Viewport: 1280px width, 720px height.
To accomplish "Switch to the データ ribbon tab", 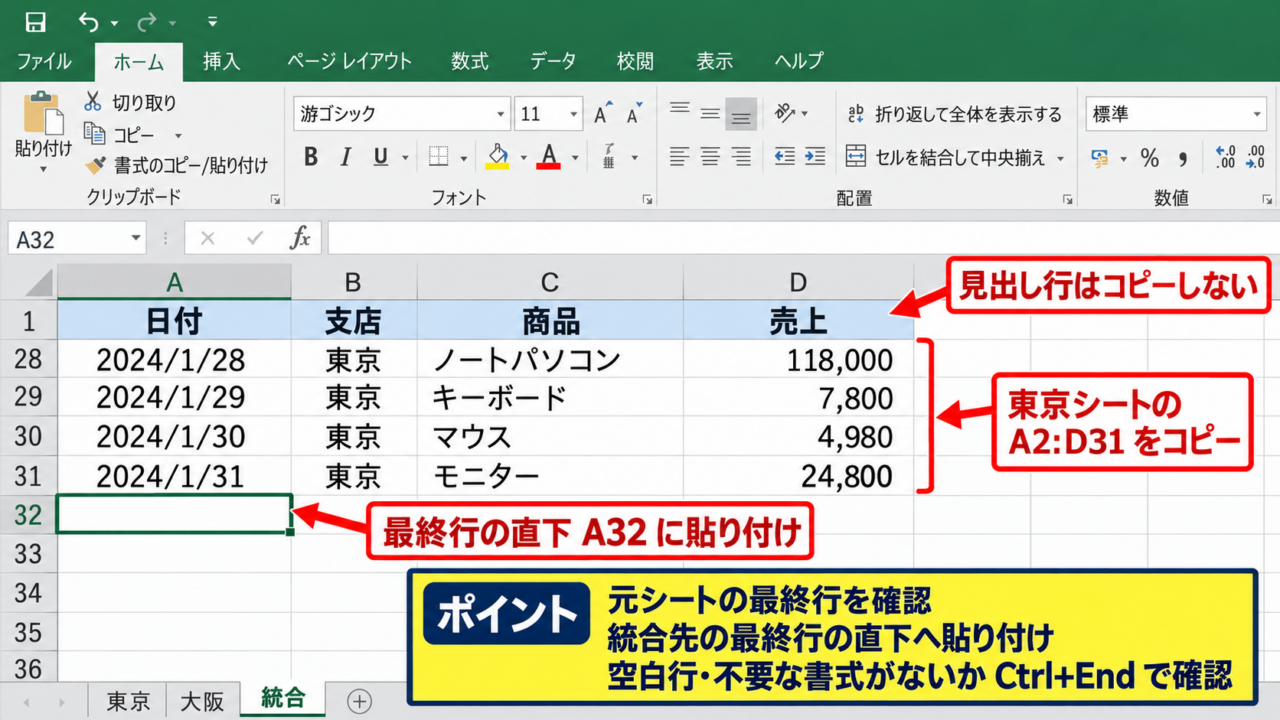I will point(553,61).
